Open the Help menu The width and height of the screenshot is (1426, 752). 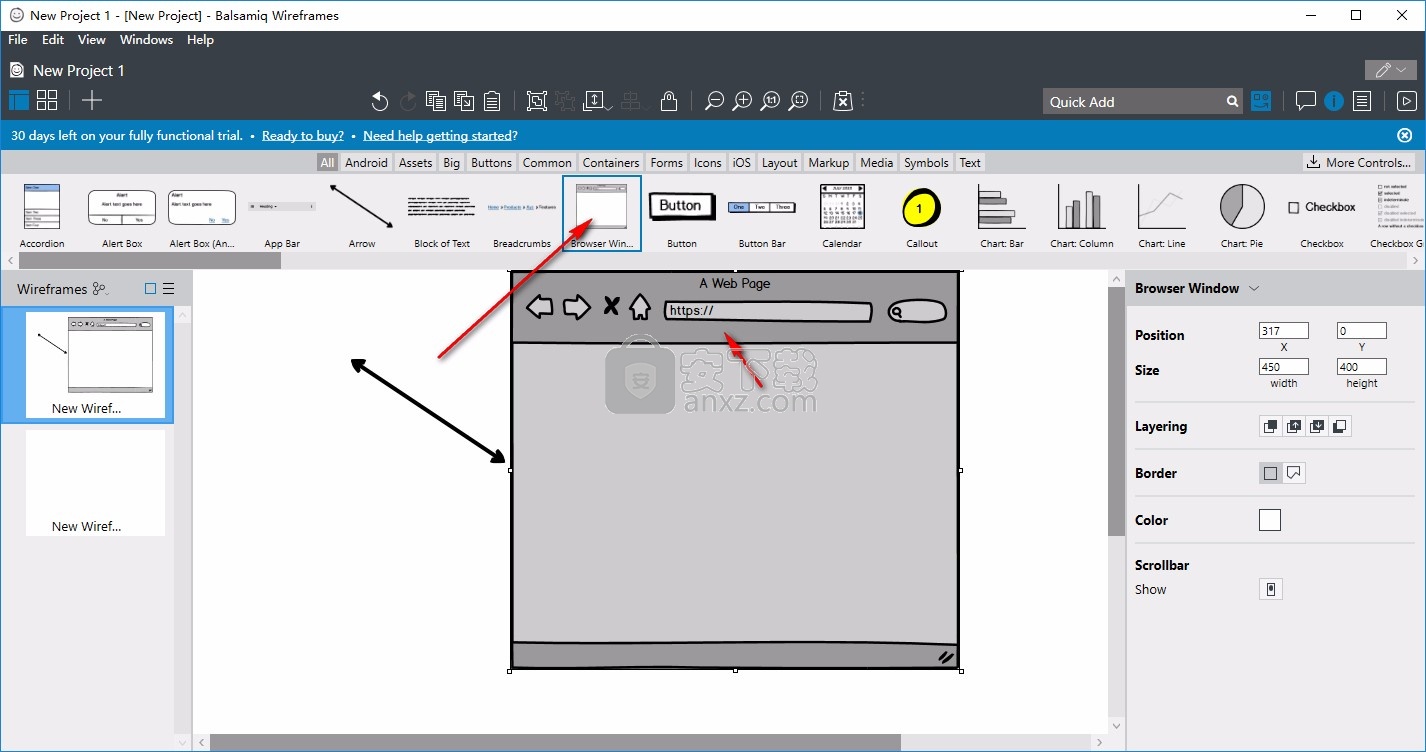click(x=200, y=40)
